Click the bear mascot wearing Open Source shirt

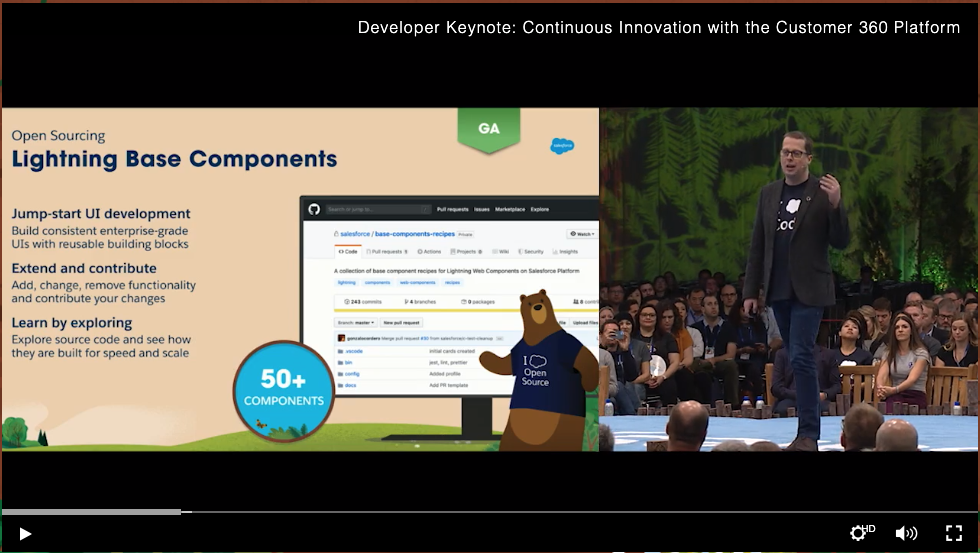[539, 370]
